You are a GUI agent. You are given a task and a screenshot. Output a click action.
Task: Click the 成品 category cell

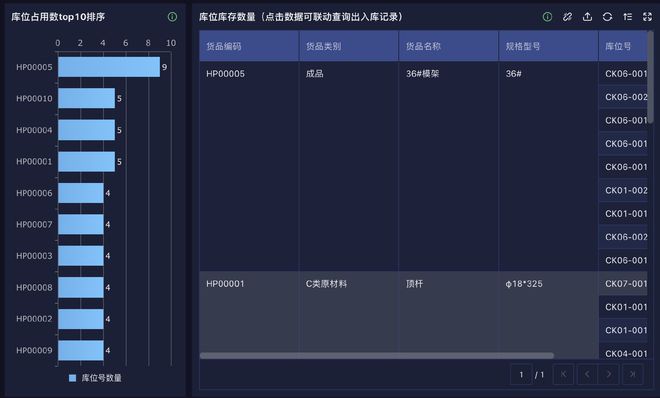pyautogui.click(x=349, y=166)
